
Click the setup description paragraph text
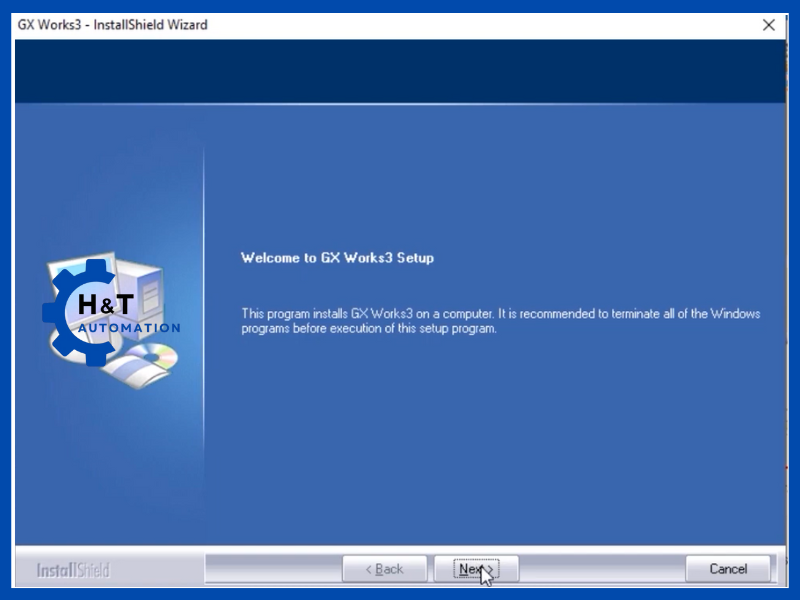pos(500,321)
